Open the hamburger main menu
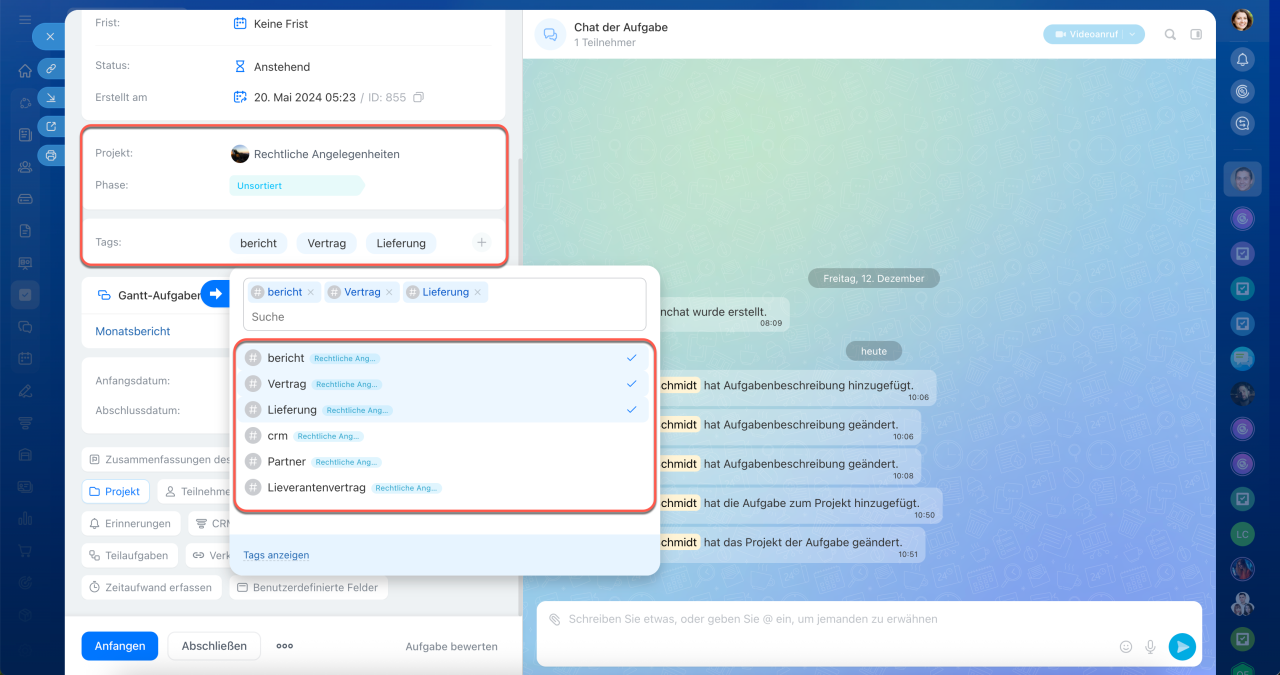The width and height of the screenshot is (1280, 675). [x=25, y=20]
